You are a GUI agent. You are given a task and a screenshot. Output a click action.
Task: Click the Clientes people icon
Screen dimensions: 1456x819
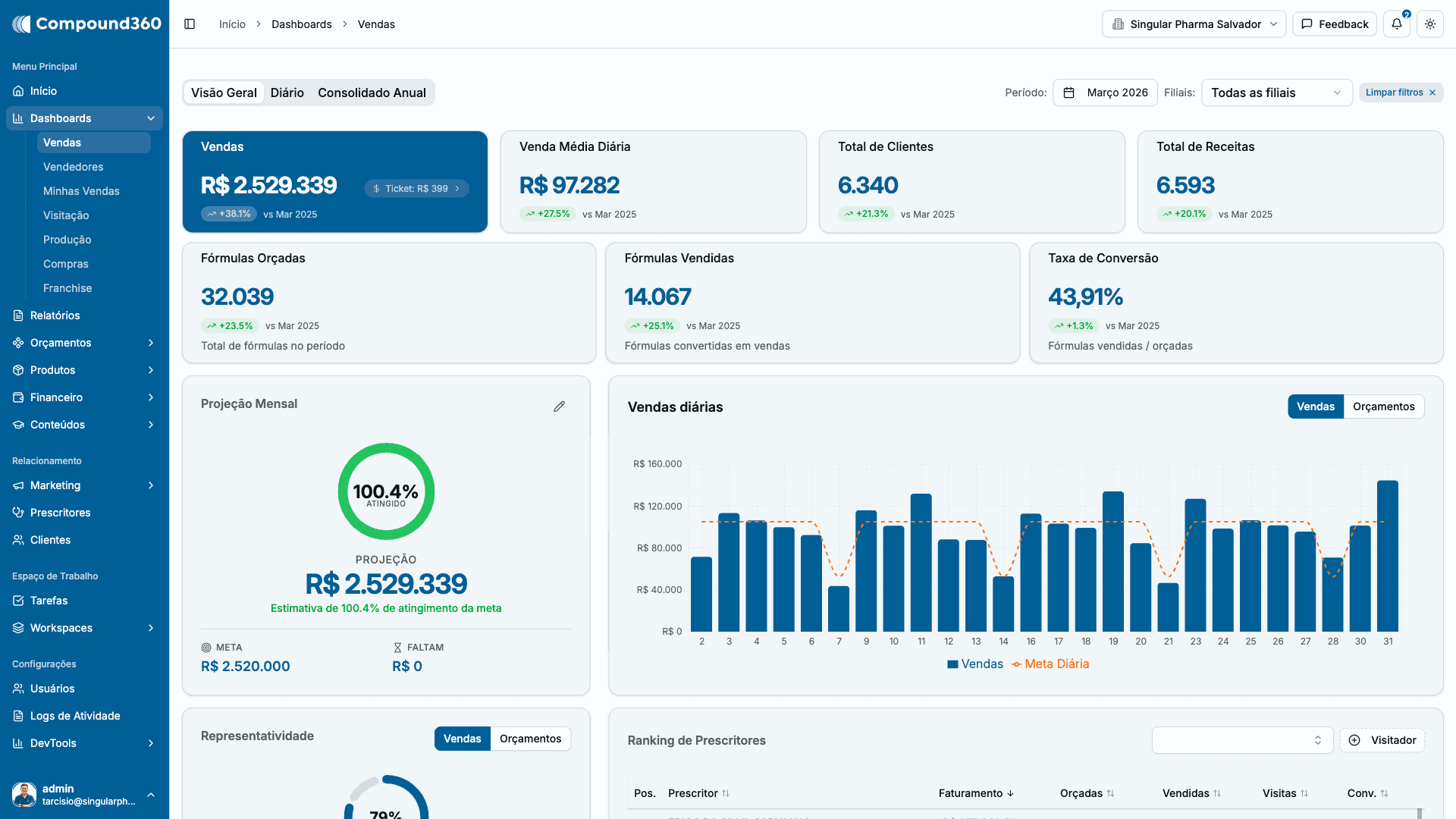[18, 540]
